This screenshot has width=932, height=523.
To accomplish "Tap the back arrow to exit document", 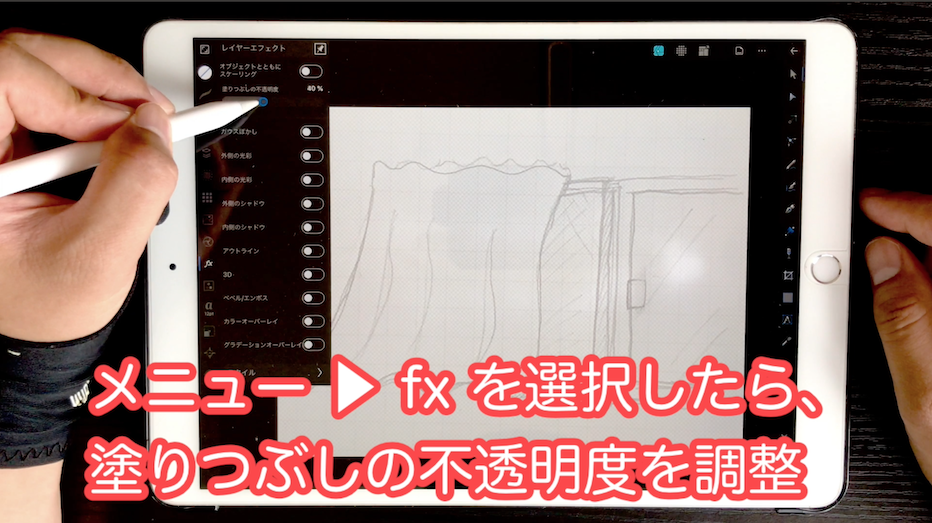I will tap(795, 50).
